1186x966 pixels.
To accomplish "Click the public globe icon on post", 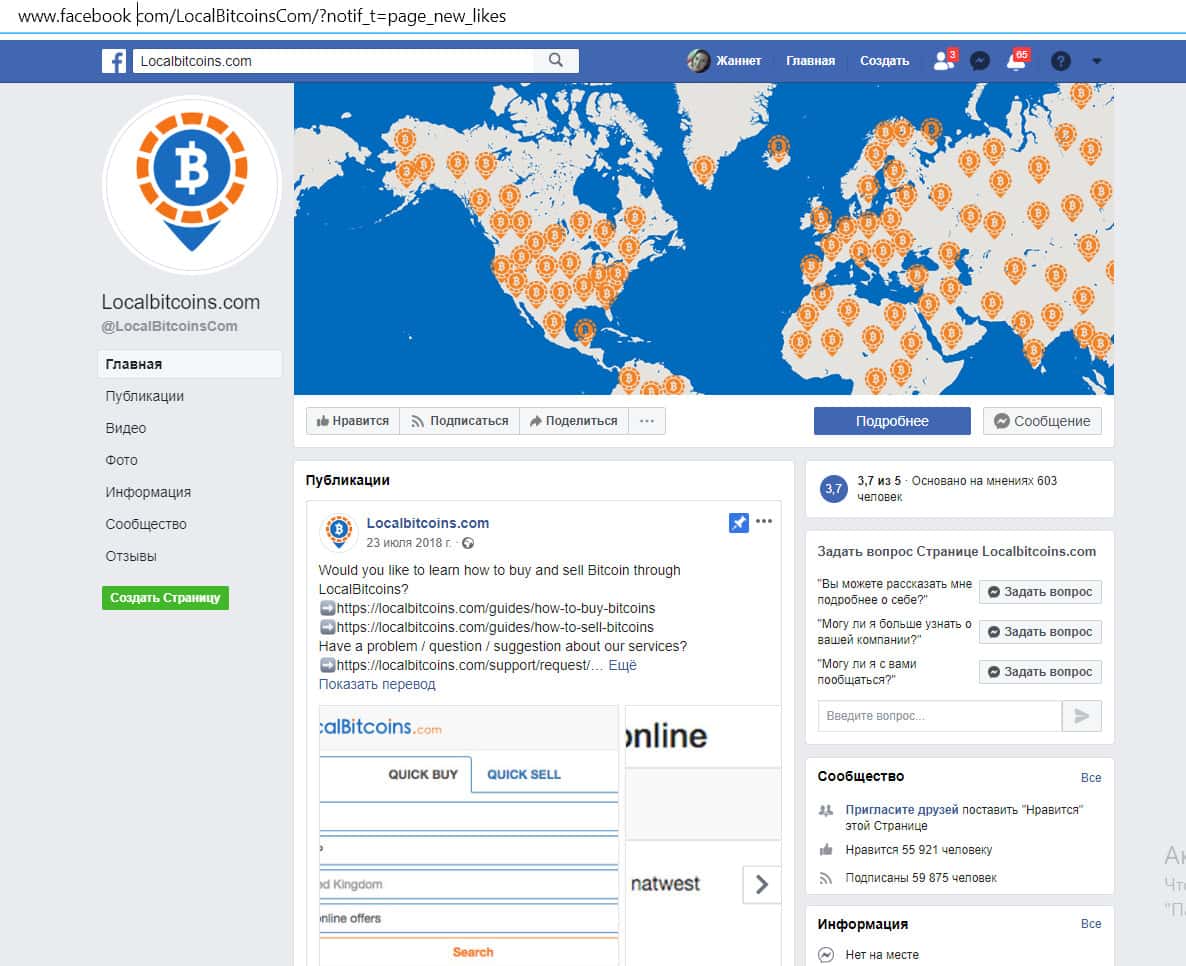I will click(468, 543).
